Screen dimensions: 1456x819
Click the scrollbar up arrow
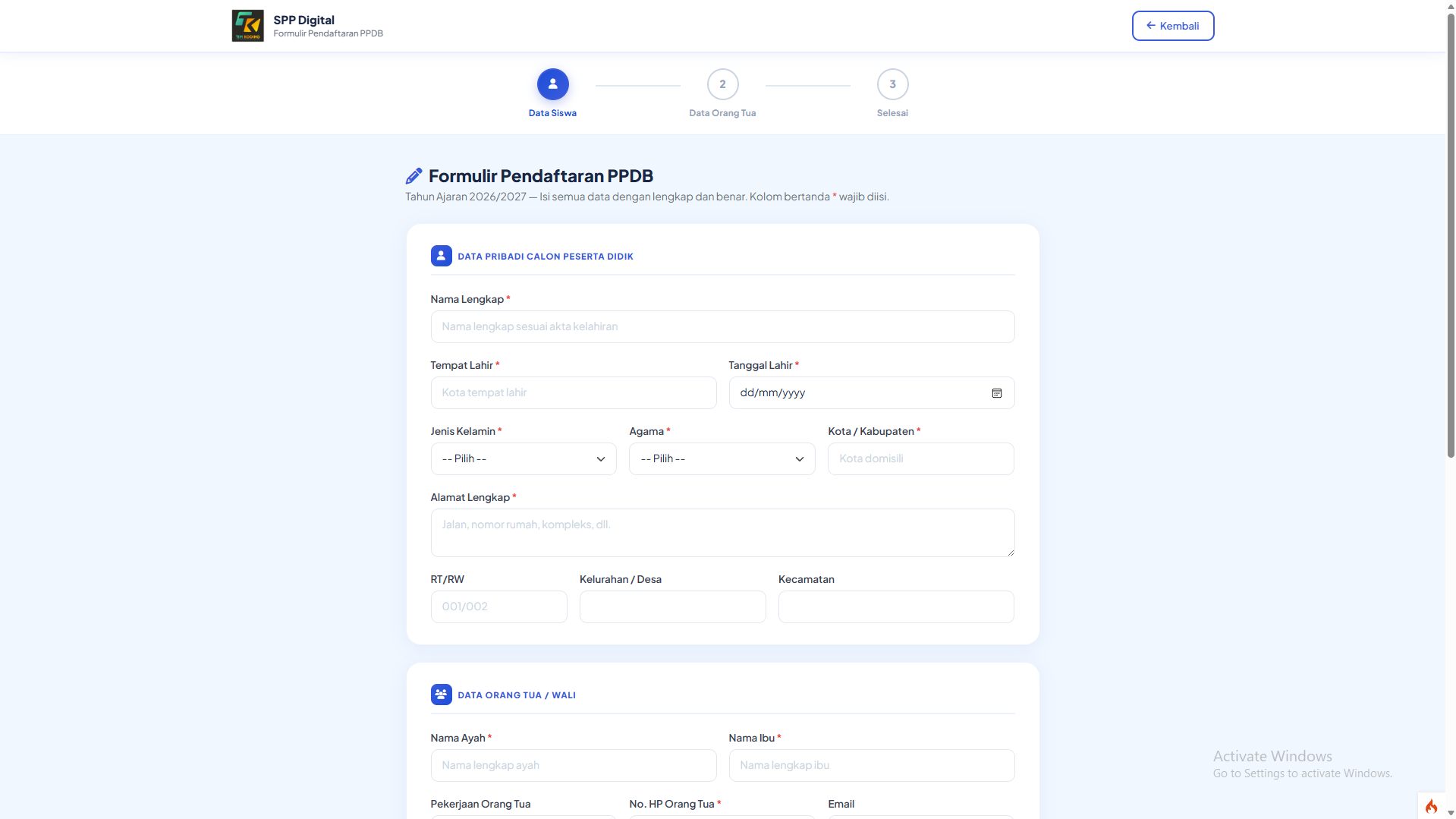click(x=1450, y=5)
